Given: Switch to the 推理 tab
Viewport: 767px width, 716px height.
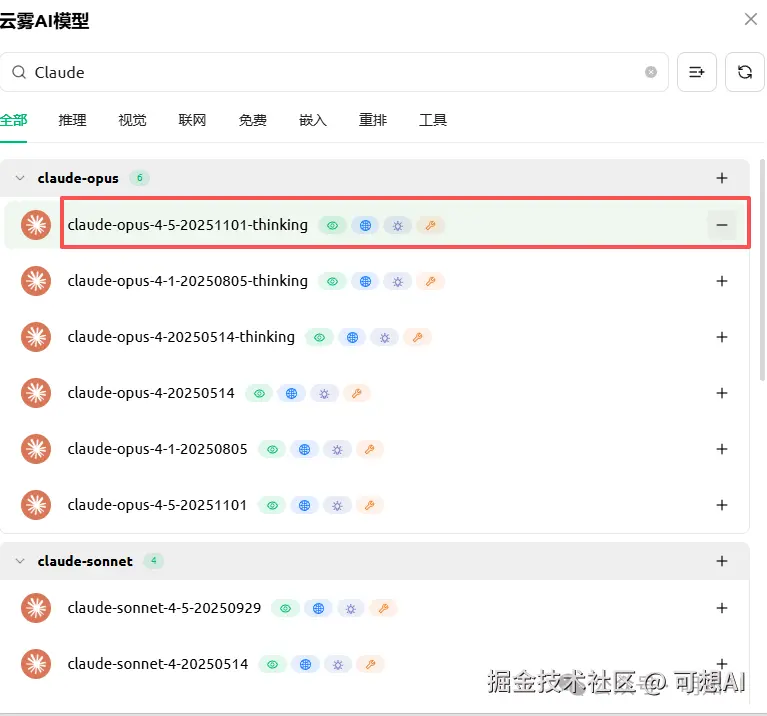Looking at the screenshot, I should click(x=72, y=120).
